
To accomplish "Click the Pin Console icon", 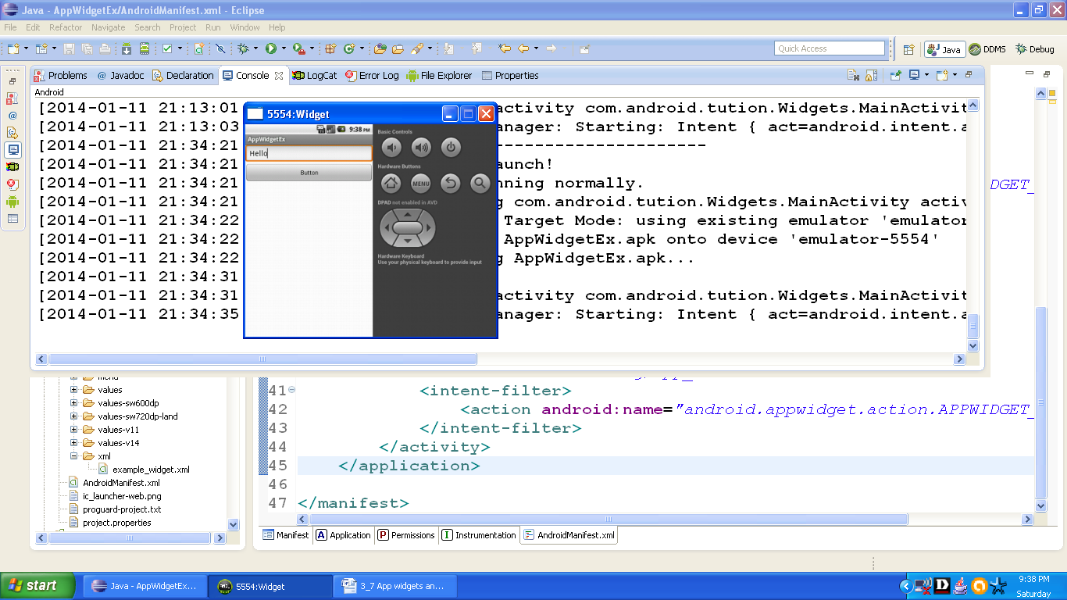I will (x=895, y=76).
